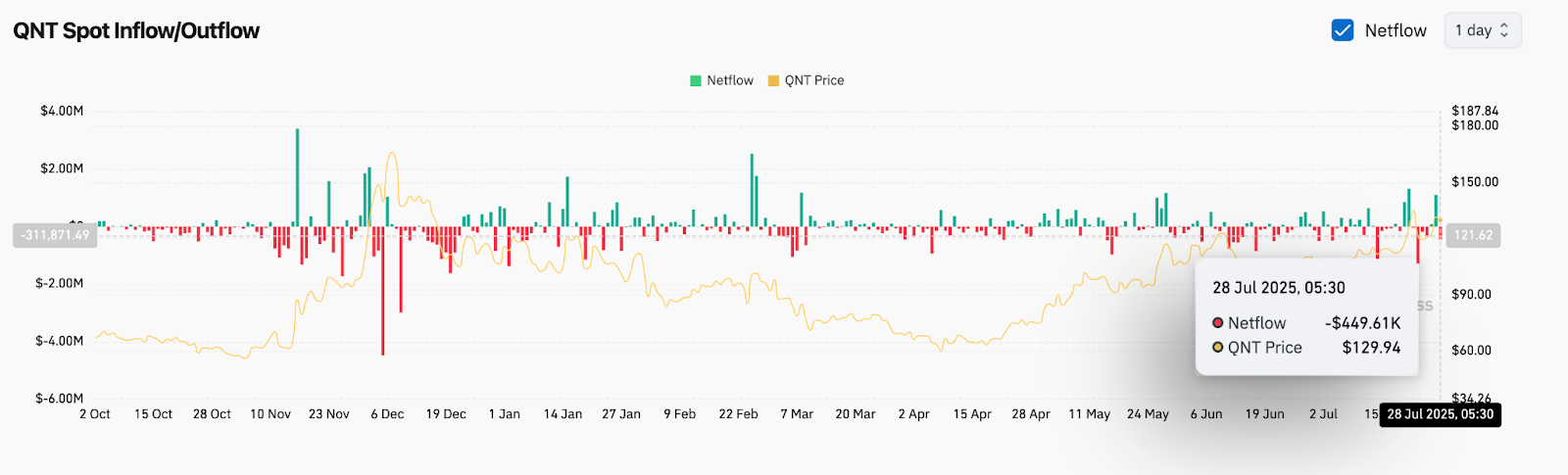Toggle the Netflow legend item
This screenshot has width=1568, height=475.
(722, 80)
